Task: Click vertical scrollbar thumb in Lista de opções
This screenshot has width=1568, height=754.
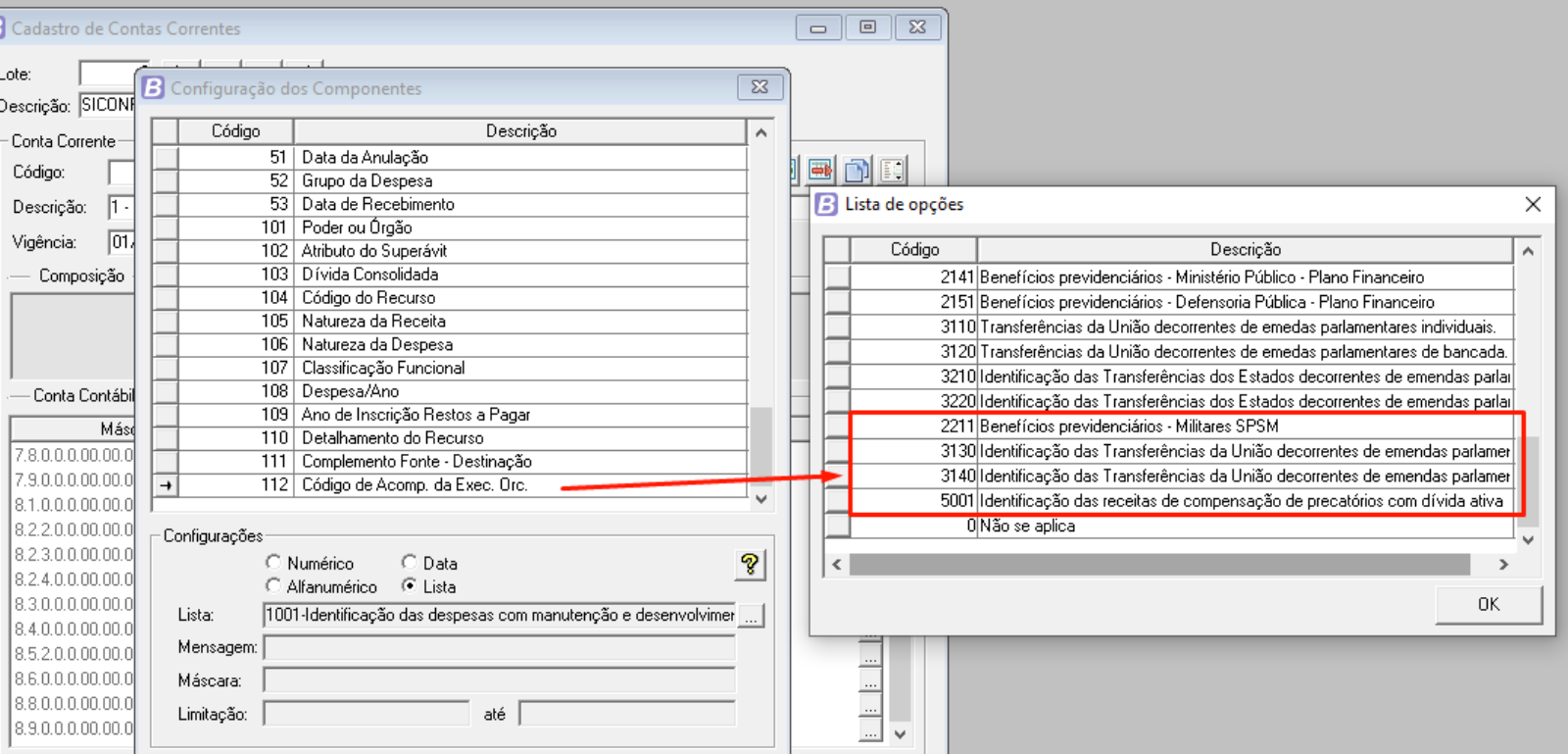Action: tap(1528, 481)
